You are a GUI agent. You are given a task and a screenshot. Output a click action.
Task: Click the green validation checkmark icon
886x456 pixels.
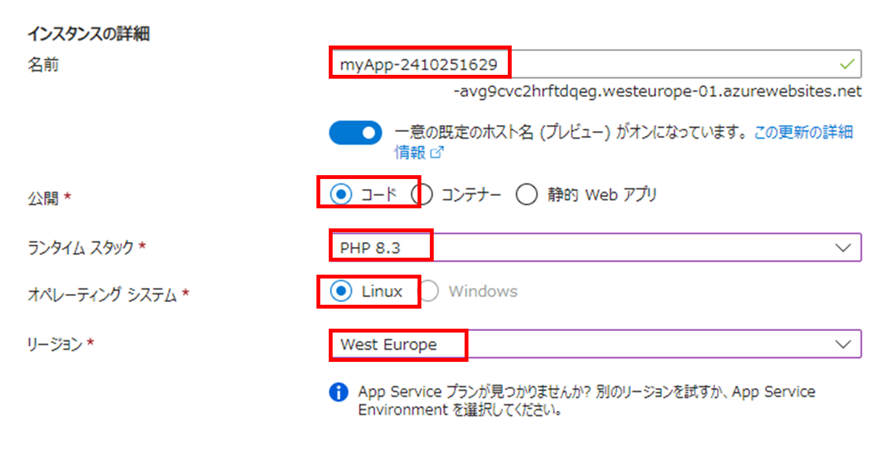pos(846,64)
